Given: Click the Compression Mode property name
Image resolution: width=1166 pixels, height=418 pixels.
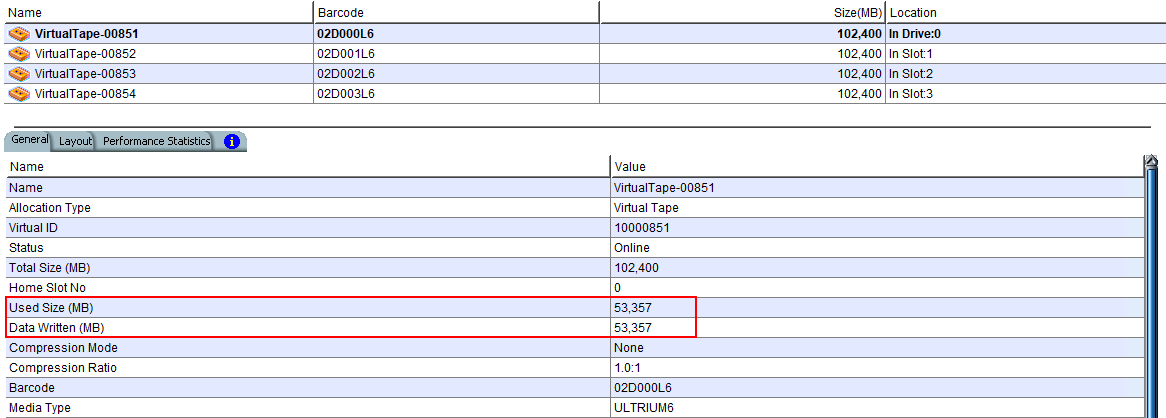Looking at the screenshot, I should [63, 348].
